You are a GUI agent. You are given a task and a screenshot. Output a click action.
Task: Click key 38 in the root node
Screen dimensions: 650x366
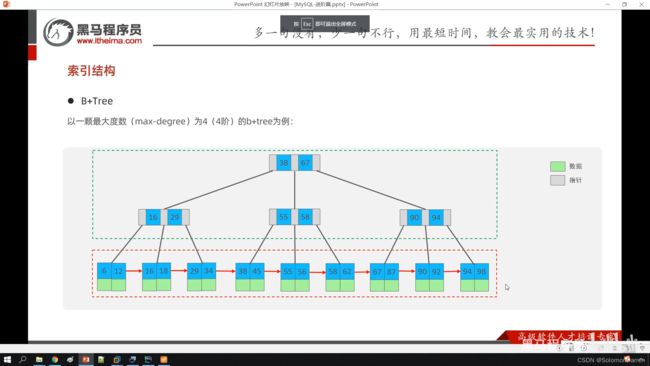284,162
